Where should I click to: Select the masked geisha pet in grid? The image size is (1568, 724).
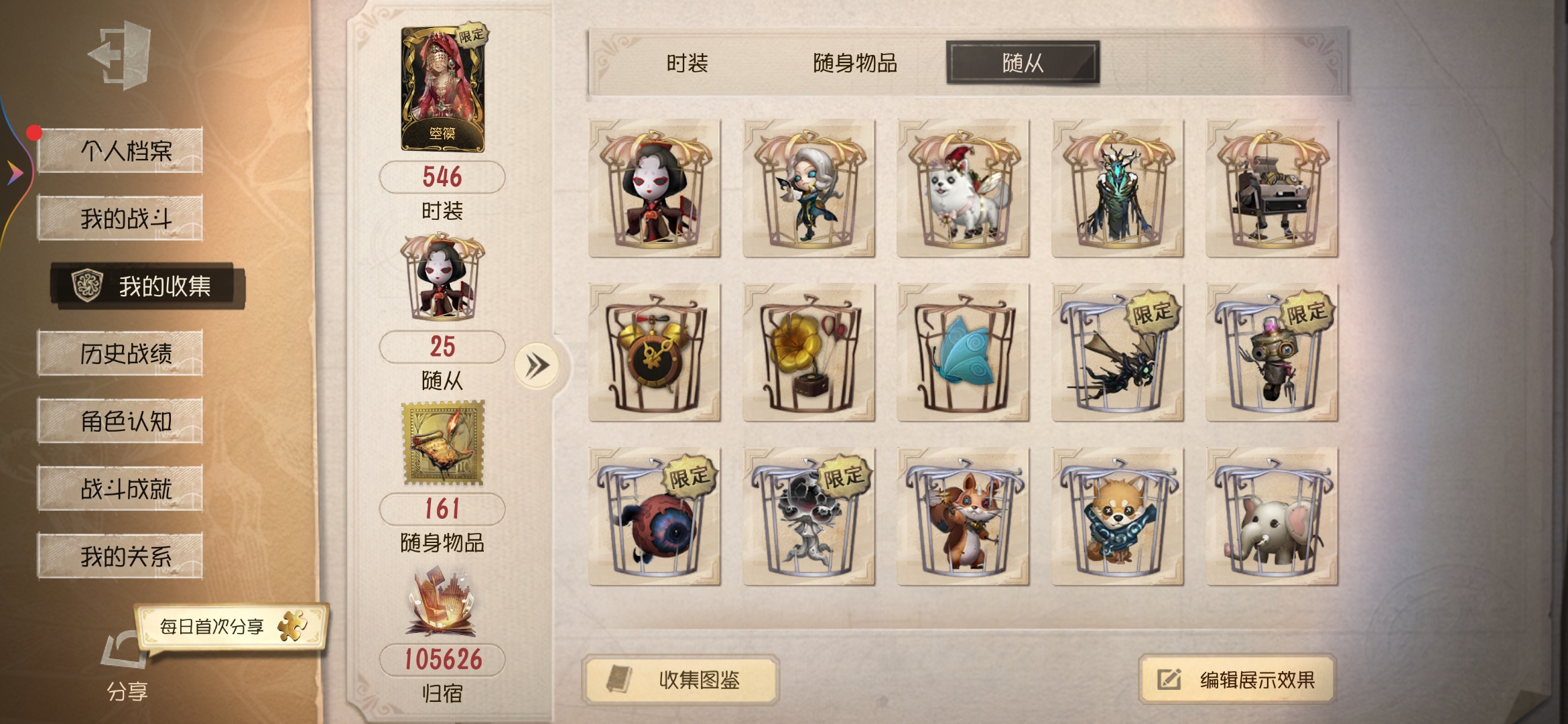point(655,188)
